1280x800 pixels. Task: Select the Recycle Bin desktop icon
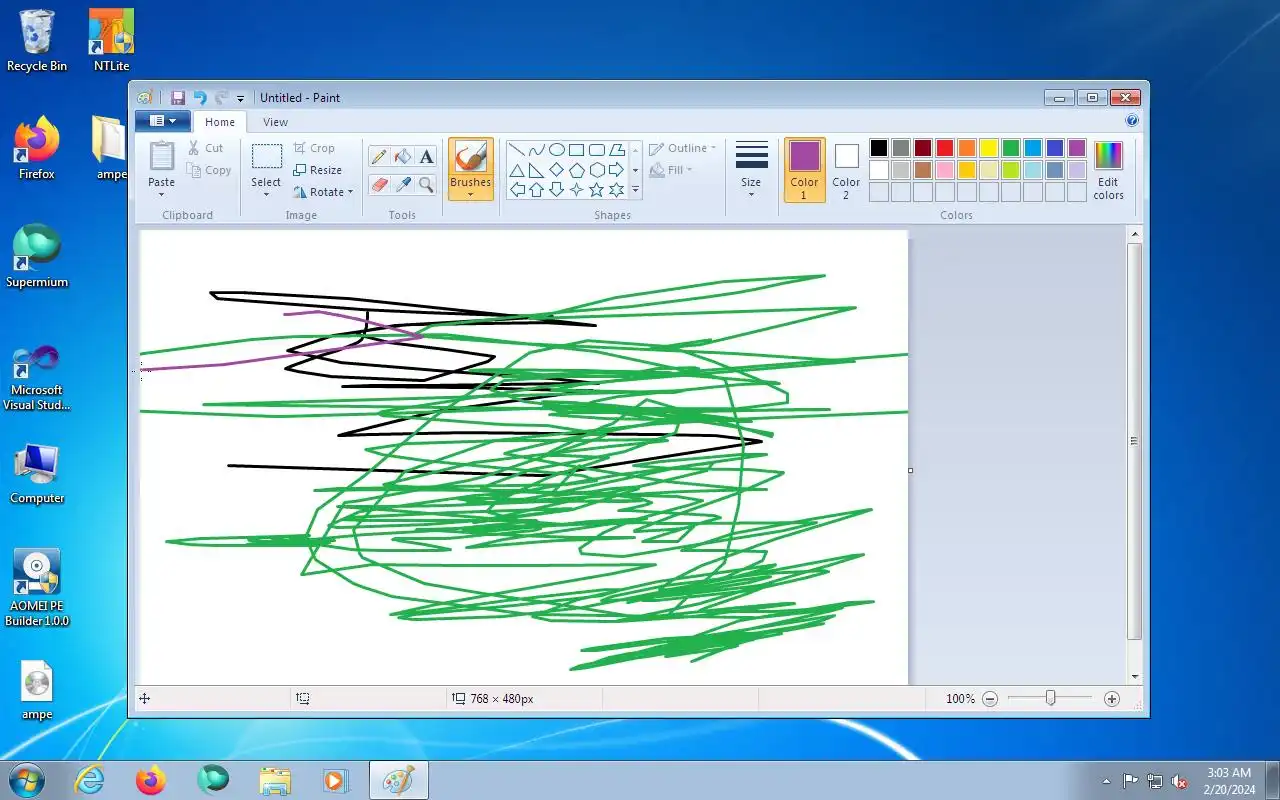click(37, 41)
